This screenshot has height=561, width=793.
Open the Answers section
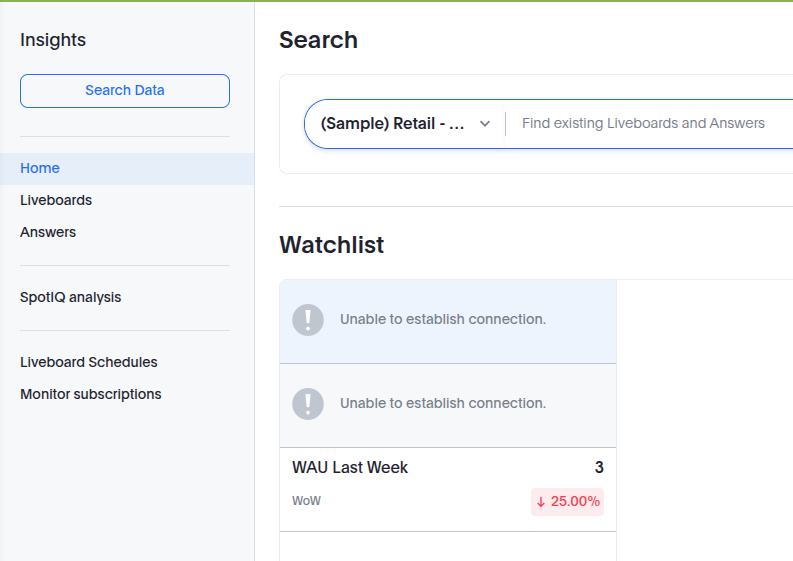[48, 232]
